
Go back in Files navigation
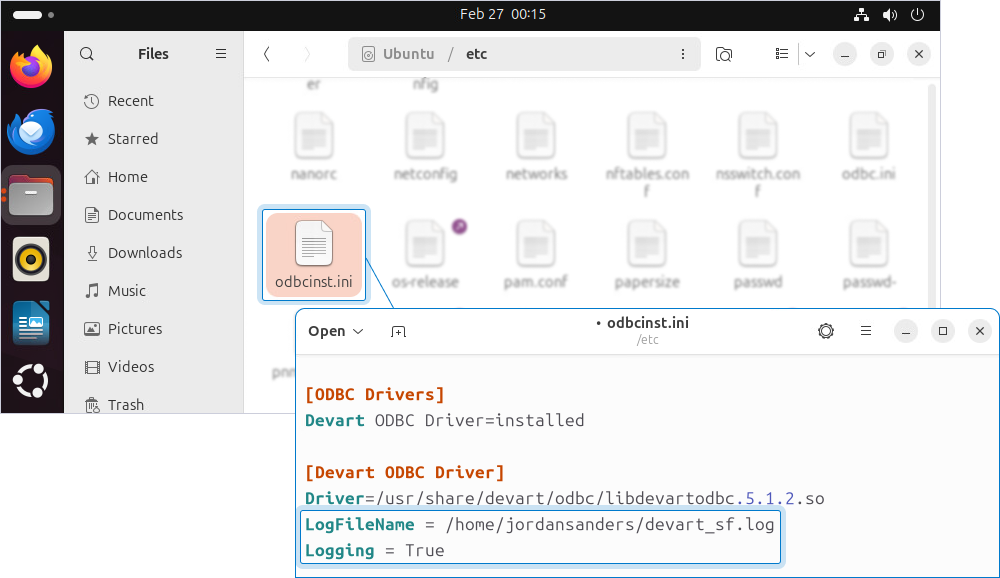tap(267, 54)
